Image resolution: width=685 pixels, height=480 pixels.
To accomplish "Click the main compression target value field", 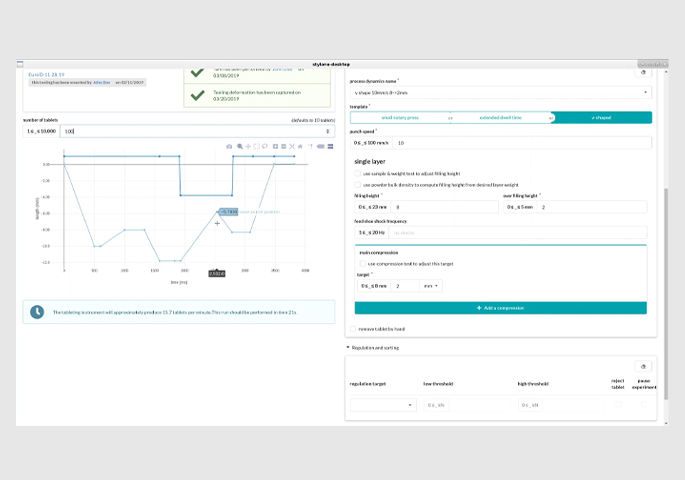I will coord(406,286).
